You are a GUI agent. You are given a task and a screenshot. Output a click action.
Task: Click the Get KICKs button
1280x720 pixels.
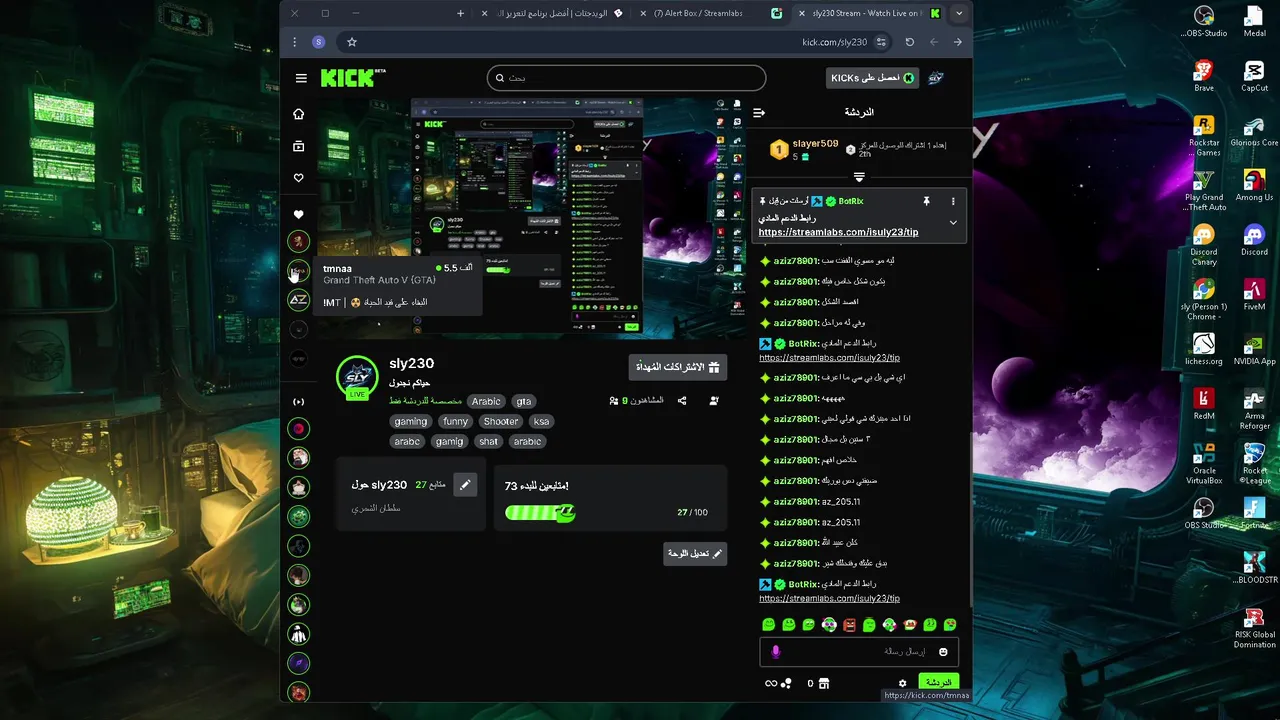(872, 78)
